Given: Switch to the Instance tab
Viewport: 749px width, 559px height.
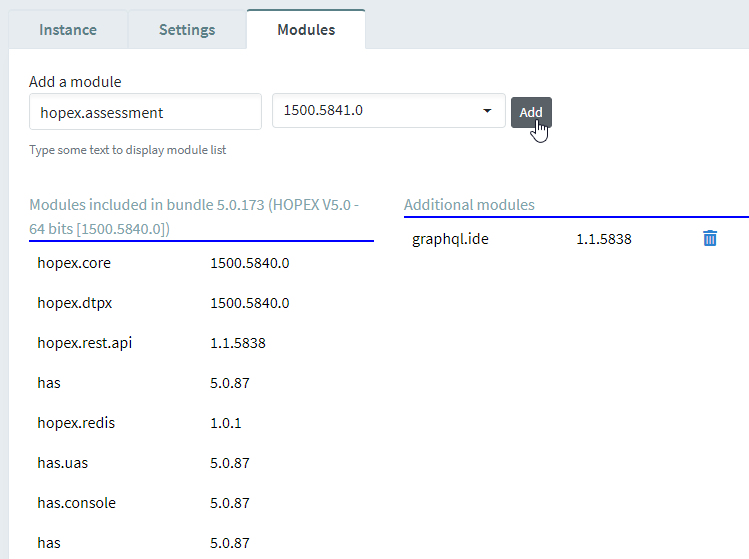Looking at the screenshot, I should tap(68, 29).
